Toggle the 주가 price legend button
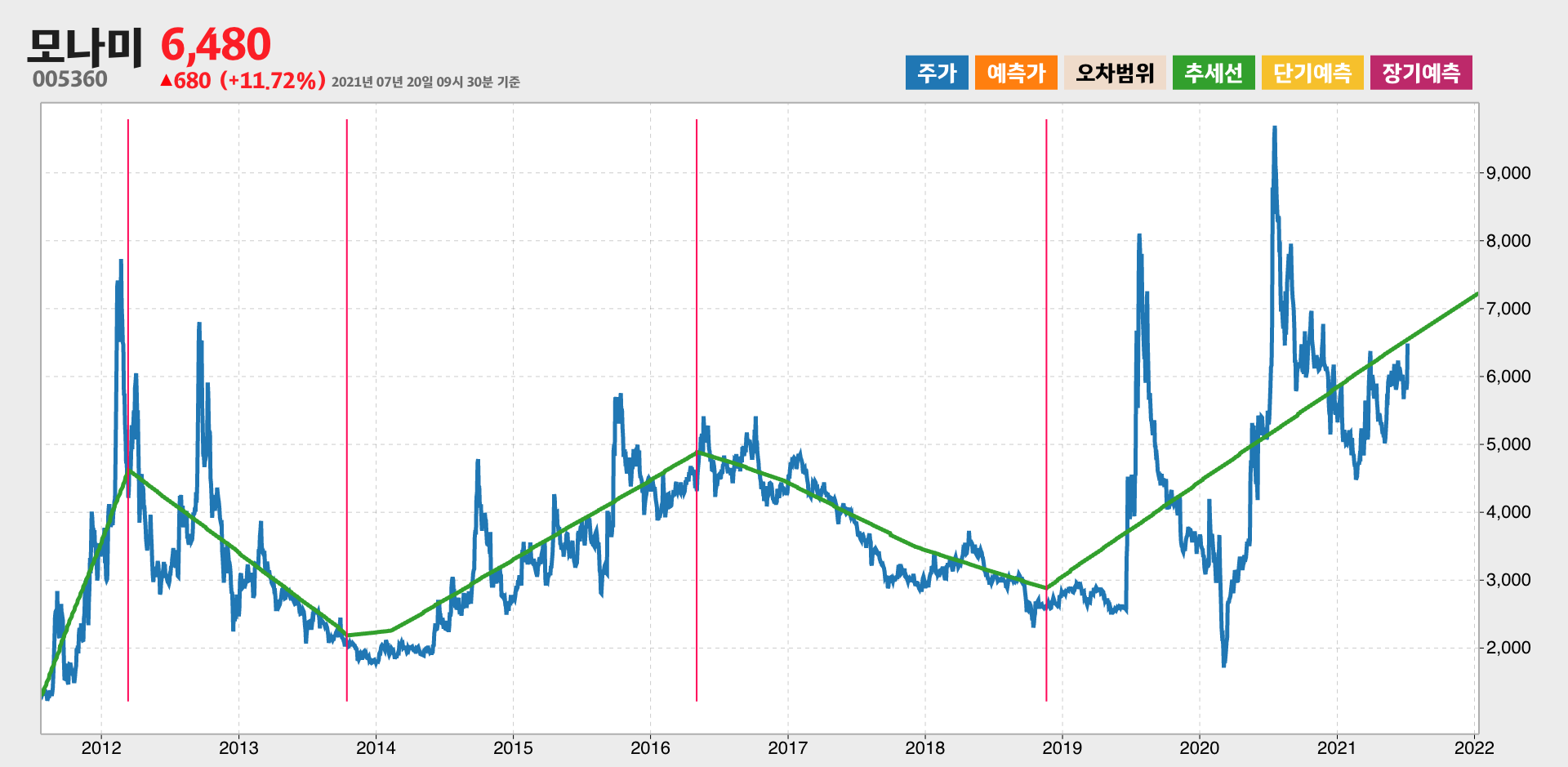Screen dimensions: 1568x767 click(937, 73)
